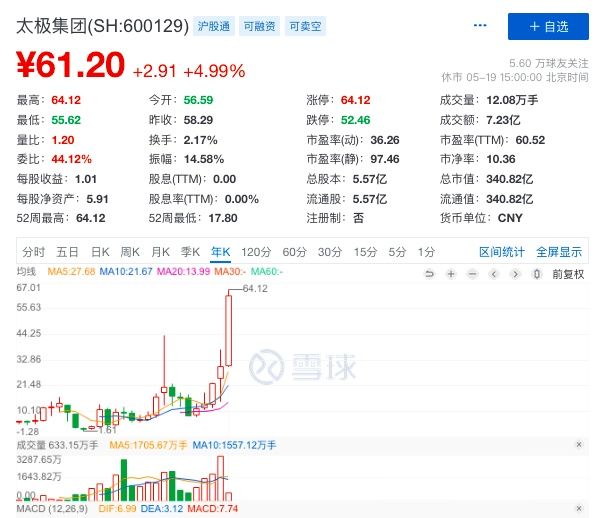Zoom in chart with plus icon
The width and height of the screenshot is (608, 518).
coord(451,274)
